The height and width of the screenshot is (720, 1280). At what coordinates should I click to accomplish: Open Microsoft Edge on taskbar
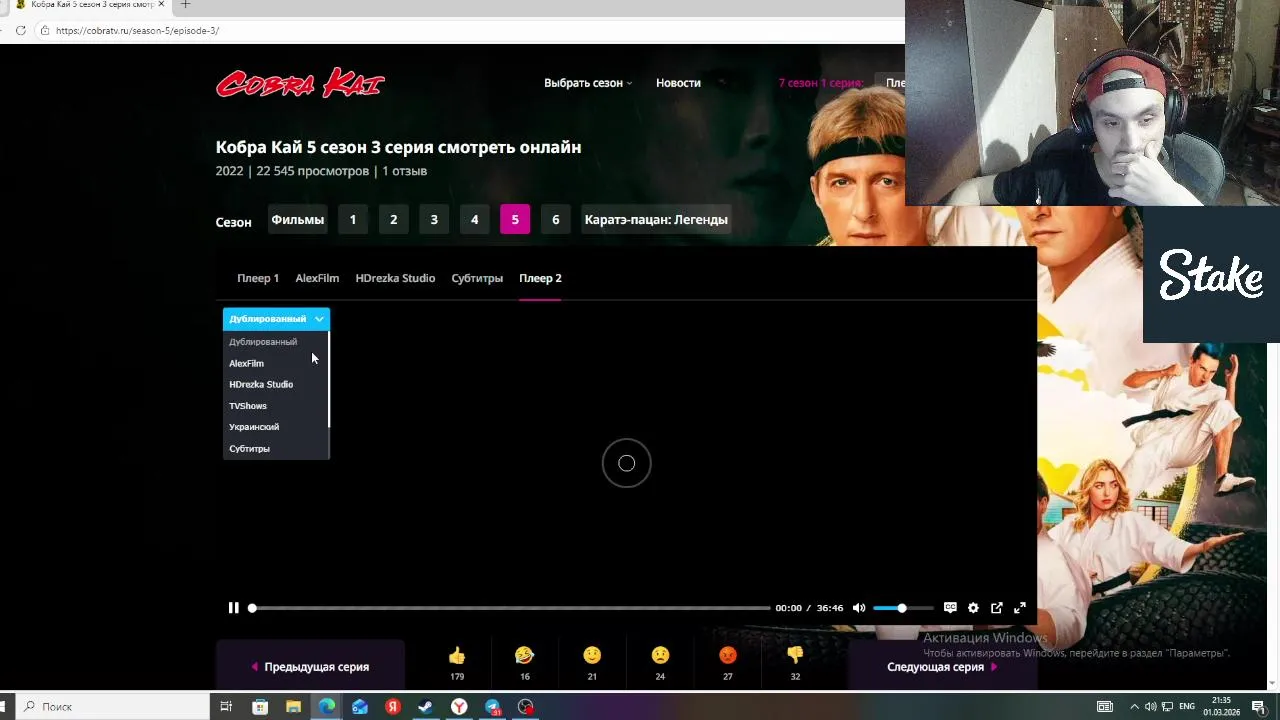pos(327,707)
